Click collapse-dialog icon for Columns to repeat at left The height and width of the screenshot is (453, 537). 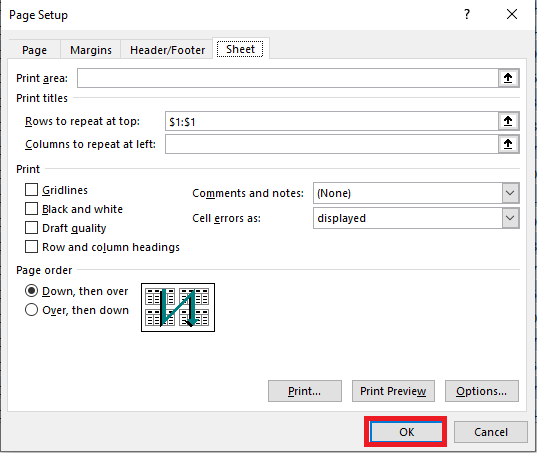tap(508, 144)
